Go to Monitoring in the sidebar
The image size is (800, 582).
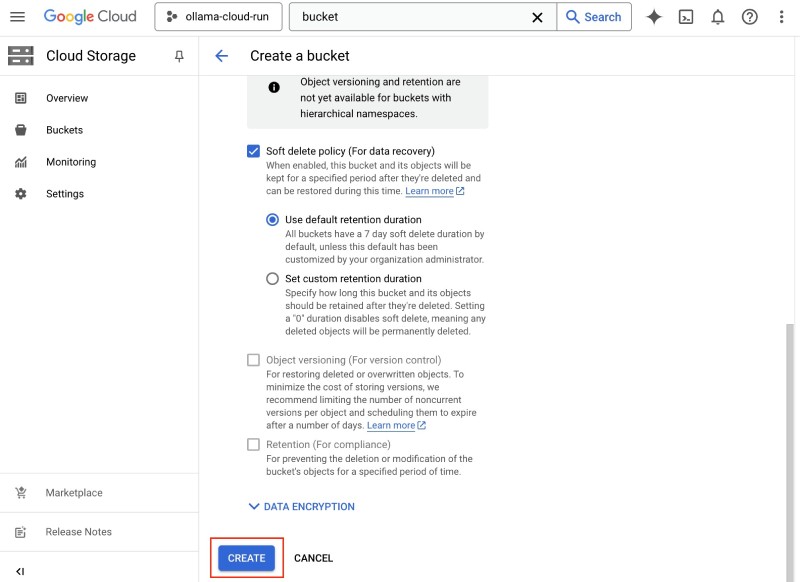pyautogui.click(x=70, y=162)
